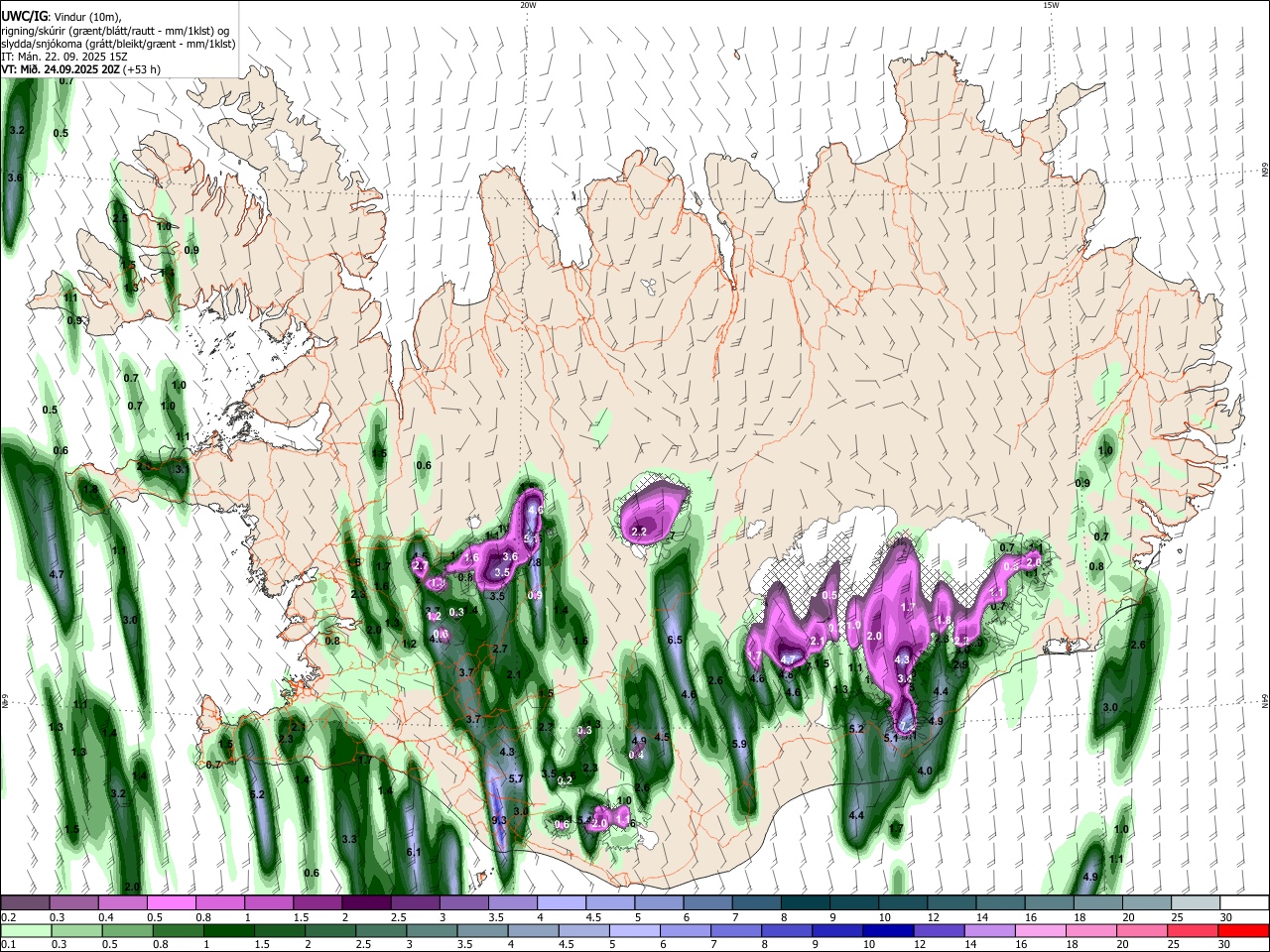Click the 'VT: Mið. 24.09.2025 20Z' valid time
Image resolution: width=1270 pixels, height=952 pixels.
pos(61,69)
